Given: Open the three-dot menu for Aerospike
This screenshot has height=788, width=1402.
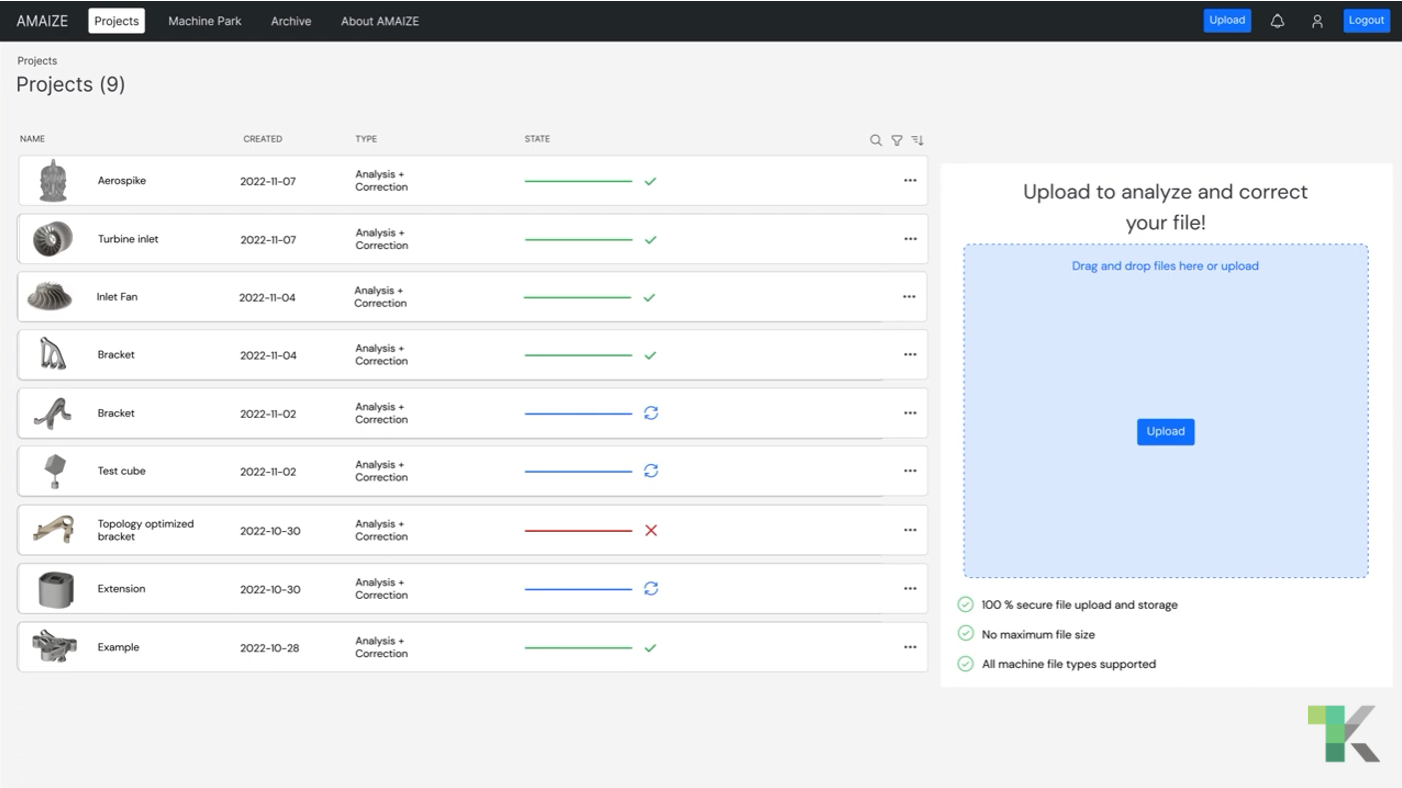Looking at the screenshot, I should [x=910, y=181].
